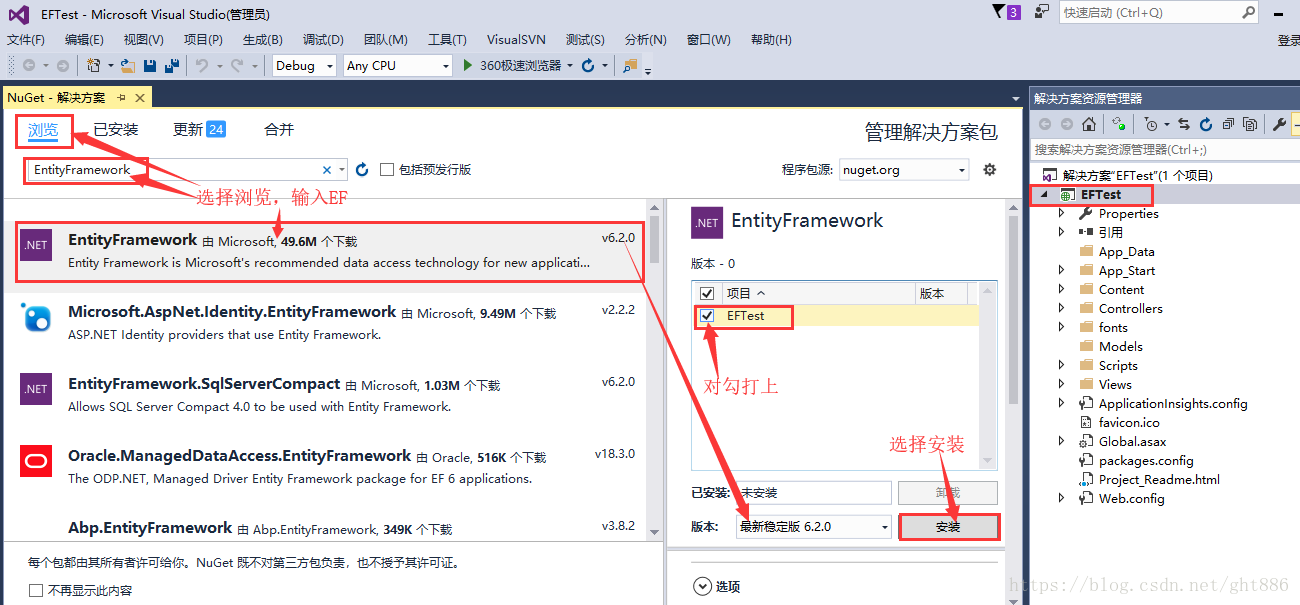Click the Save toolbar icon
Screen dimensions: 1300x605
pos(150,65)
